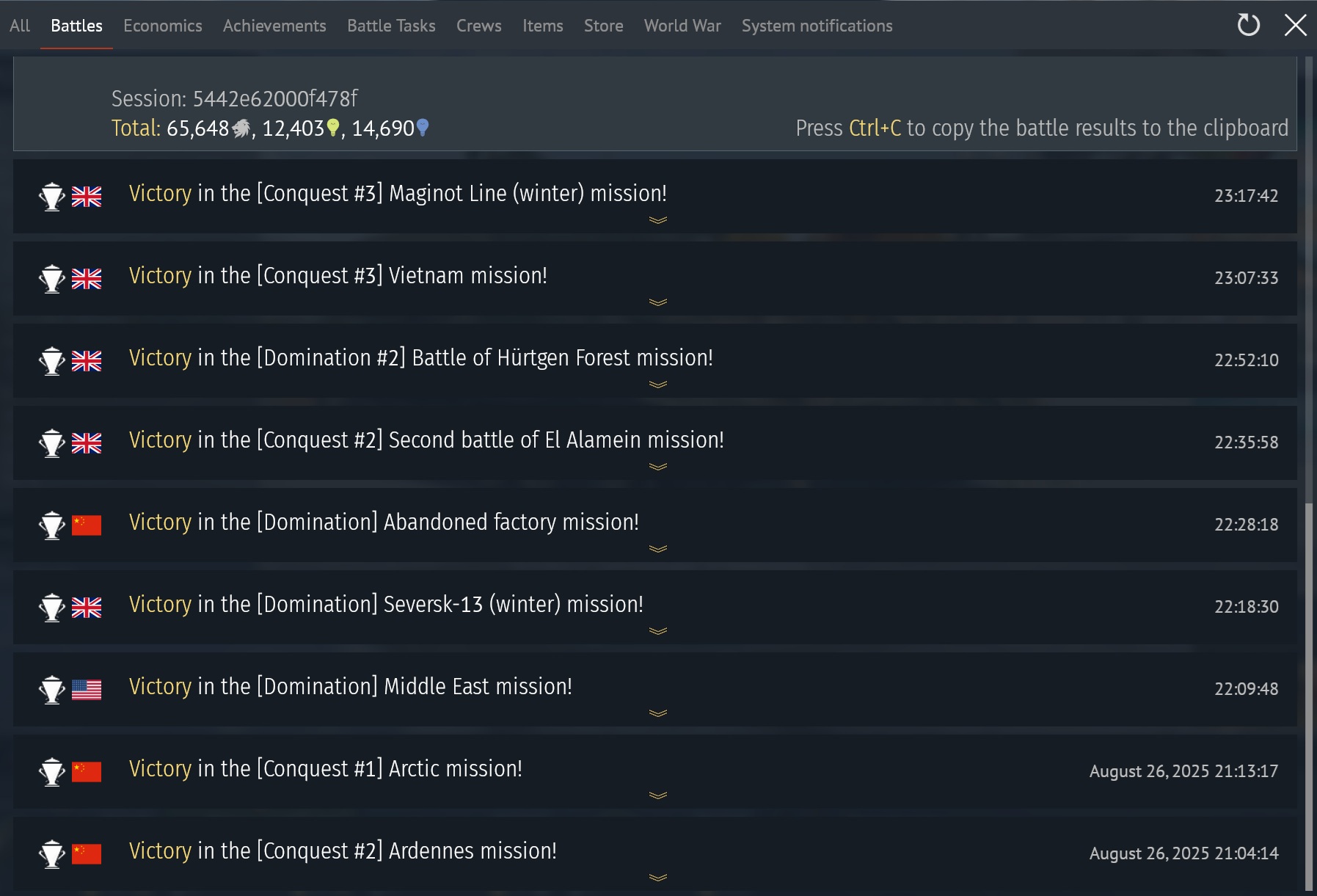Click the Ctrl+C clipboard hint text

(x=1042, y=128)
